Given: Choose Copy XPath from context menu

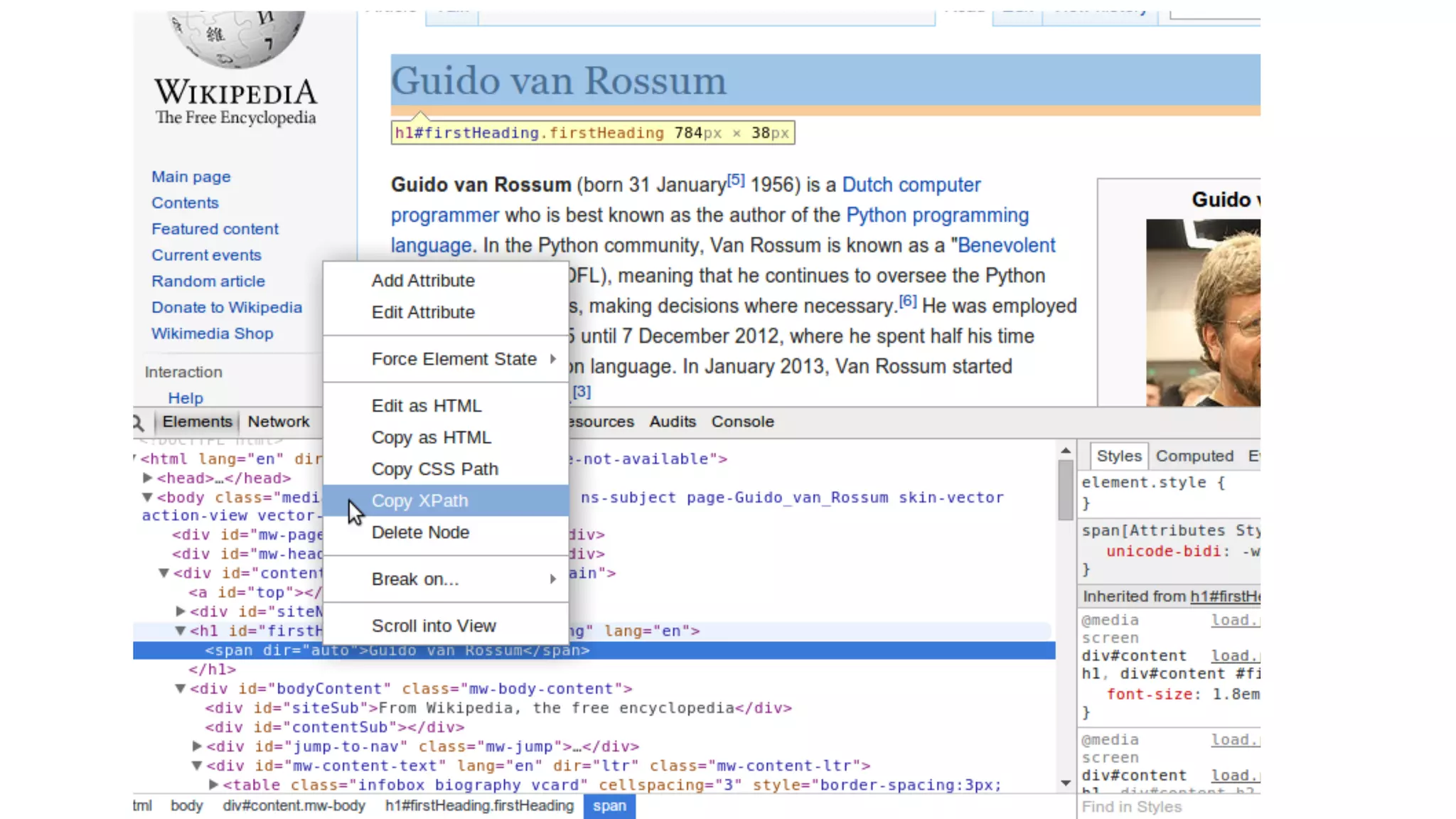Looking at the screenshot, I should coord(419,500).
